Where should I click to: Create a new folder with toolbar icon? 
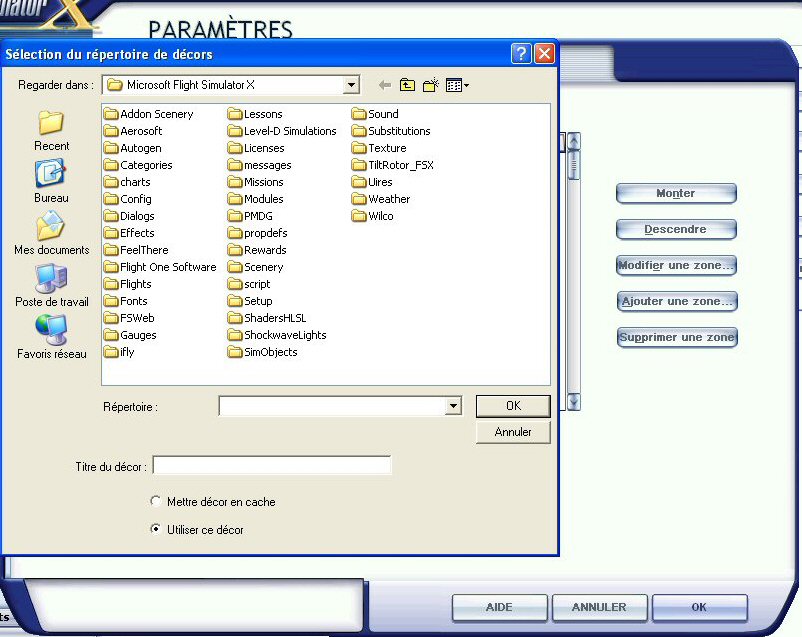coord(431,85)
